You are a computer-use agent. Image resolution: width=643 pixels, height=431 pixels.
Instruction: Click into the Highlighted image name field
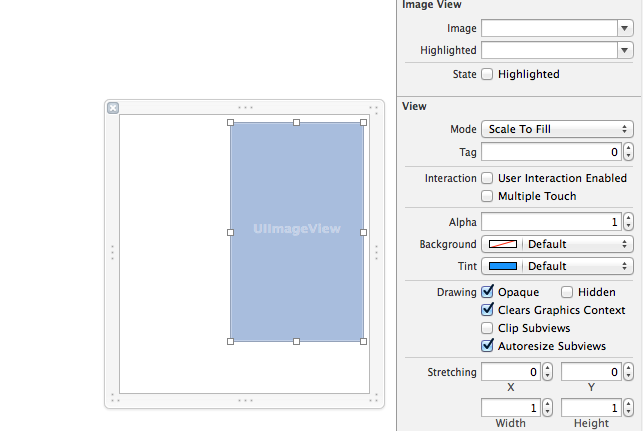click(x=550, y=50)
